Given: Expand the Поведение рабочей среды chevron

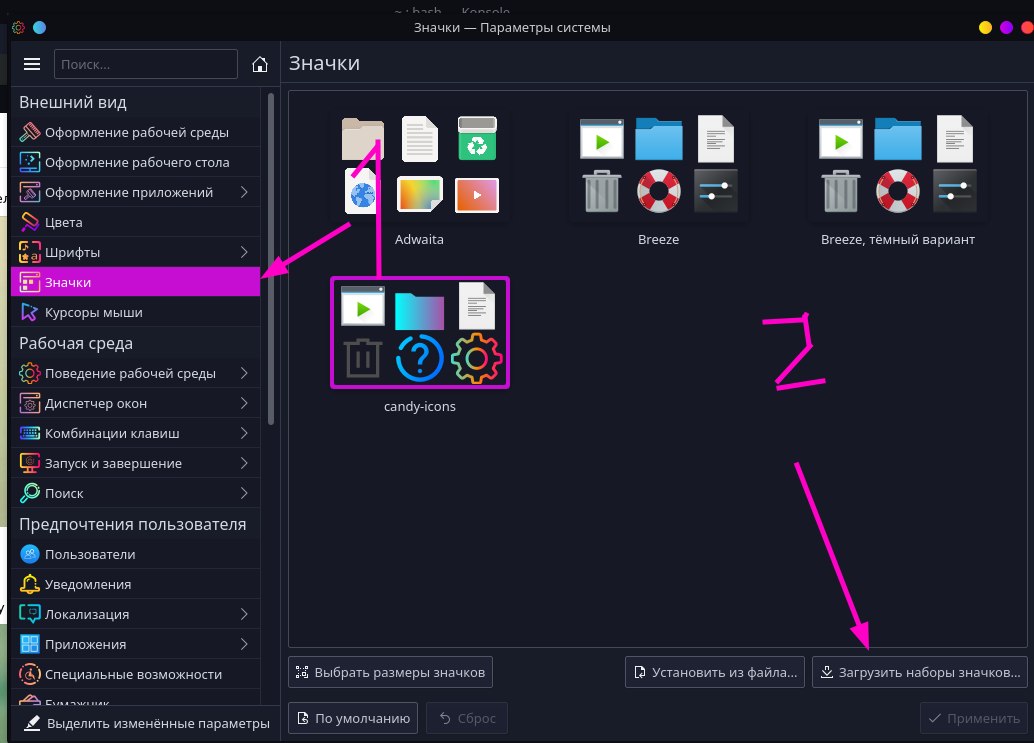Looking at the screenshot, I should pos(244,373).
